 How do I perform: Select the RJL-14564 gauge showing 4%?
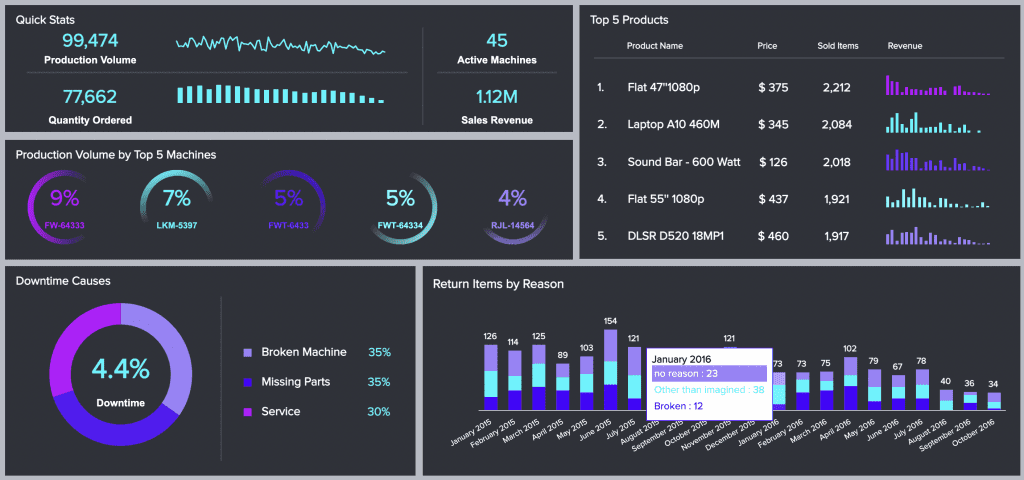513,208
